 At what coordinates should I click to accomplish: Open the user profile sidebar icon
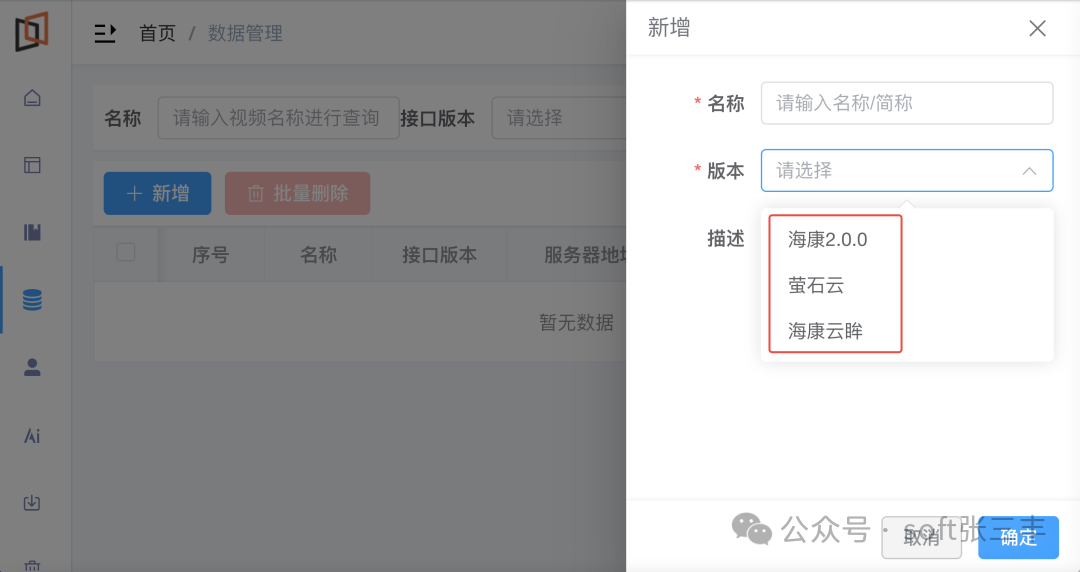pos(32,367)
